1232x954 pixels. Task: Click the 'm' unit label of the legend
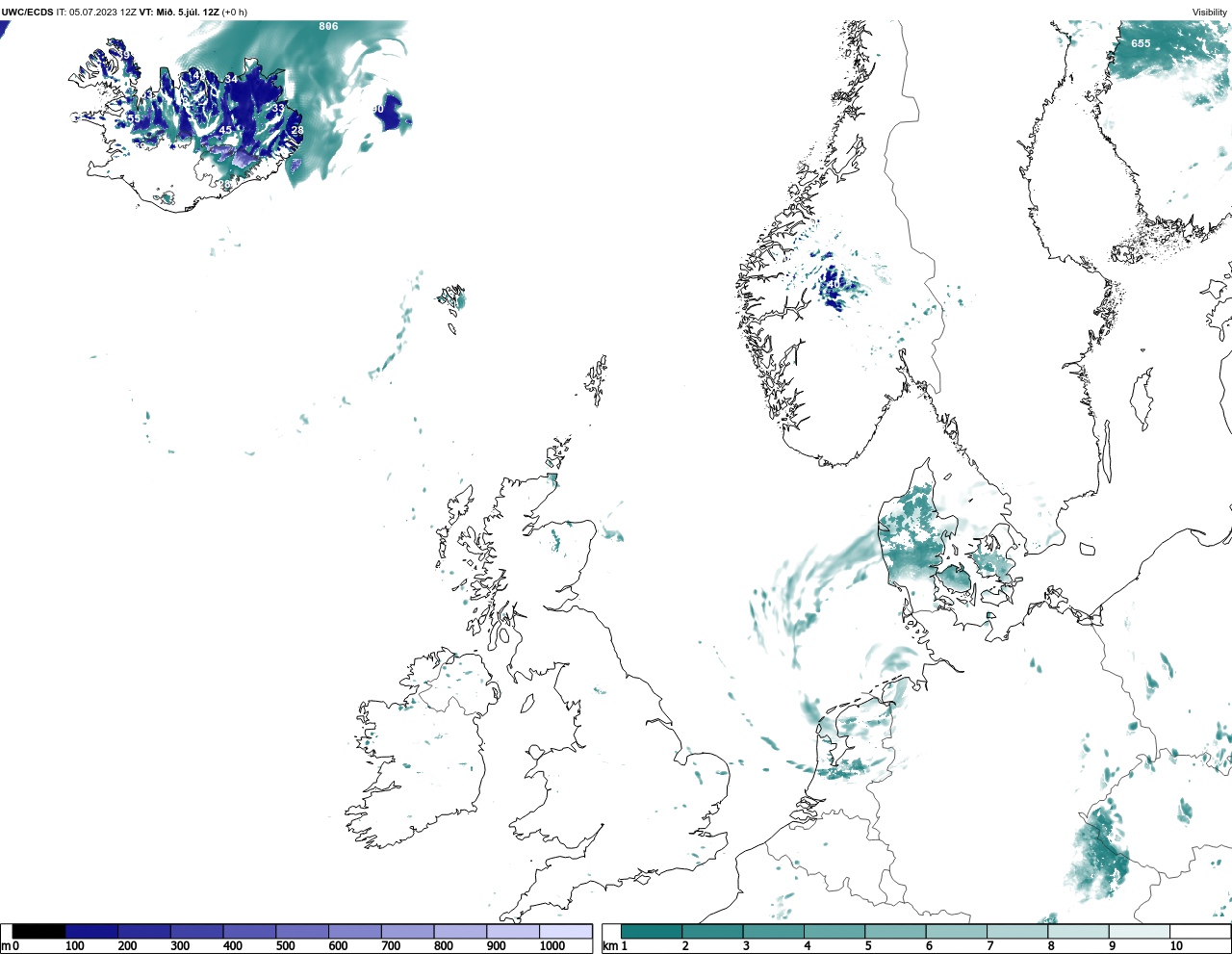click(x=6, y=946)
